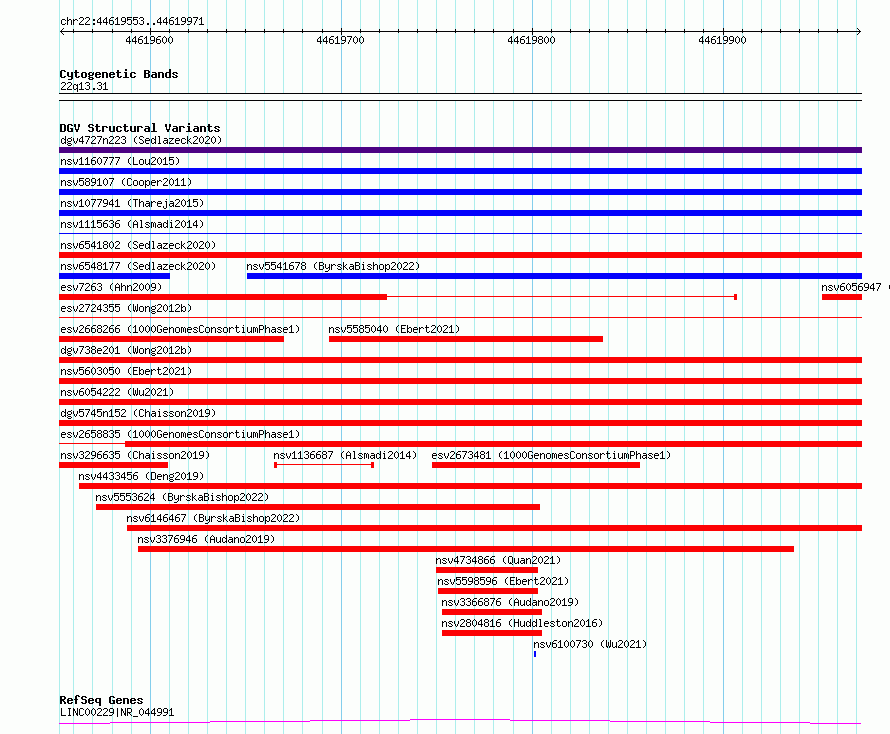Click the chr22:44619553..44619971 region label
The width and height of the screenshot is (890, 734).
click(x=132, y=22)
